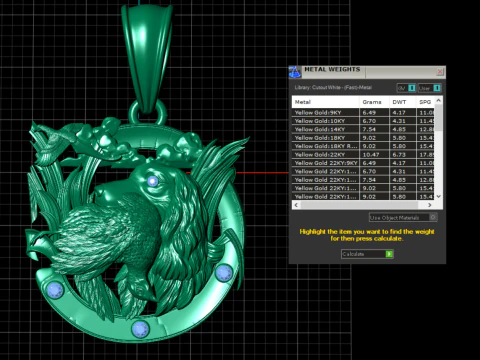The width and height of the screenshot is (480, 360).
Task: Select the lower-left blue gemstone on ring
Action: (54, 289)
